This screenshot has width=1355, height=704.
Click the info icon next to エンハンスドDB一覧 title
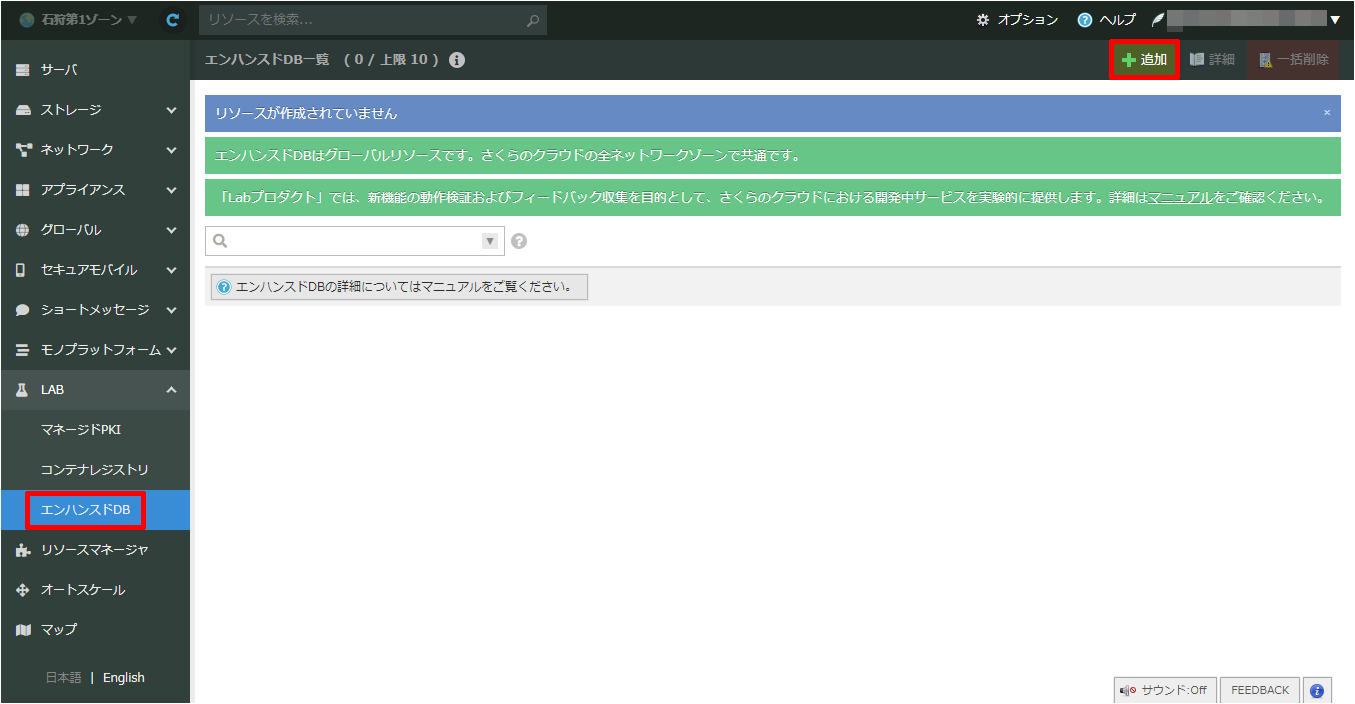coord(457,60)
